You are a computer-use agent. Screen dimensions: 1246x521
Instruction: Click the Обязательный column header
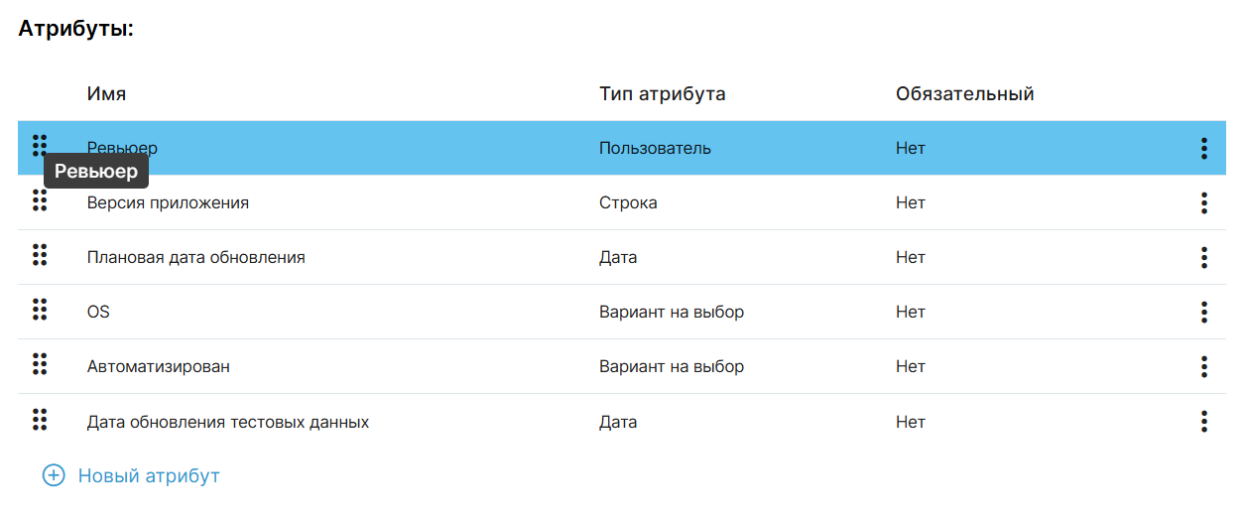tap(964, 94)
